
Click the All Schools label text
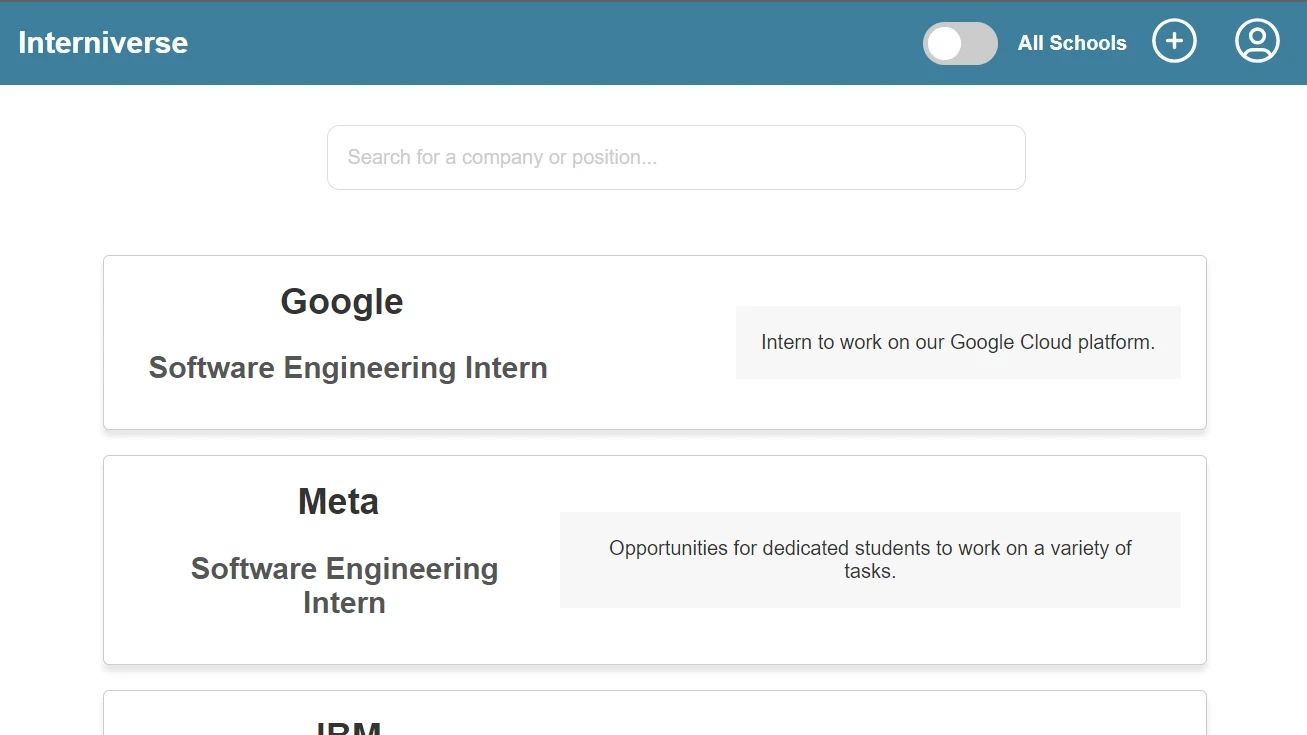point(1072,43)
